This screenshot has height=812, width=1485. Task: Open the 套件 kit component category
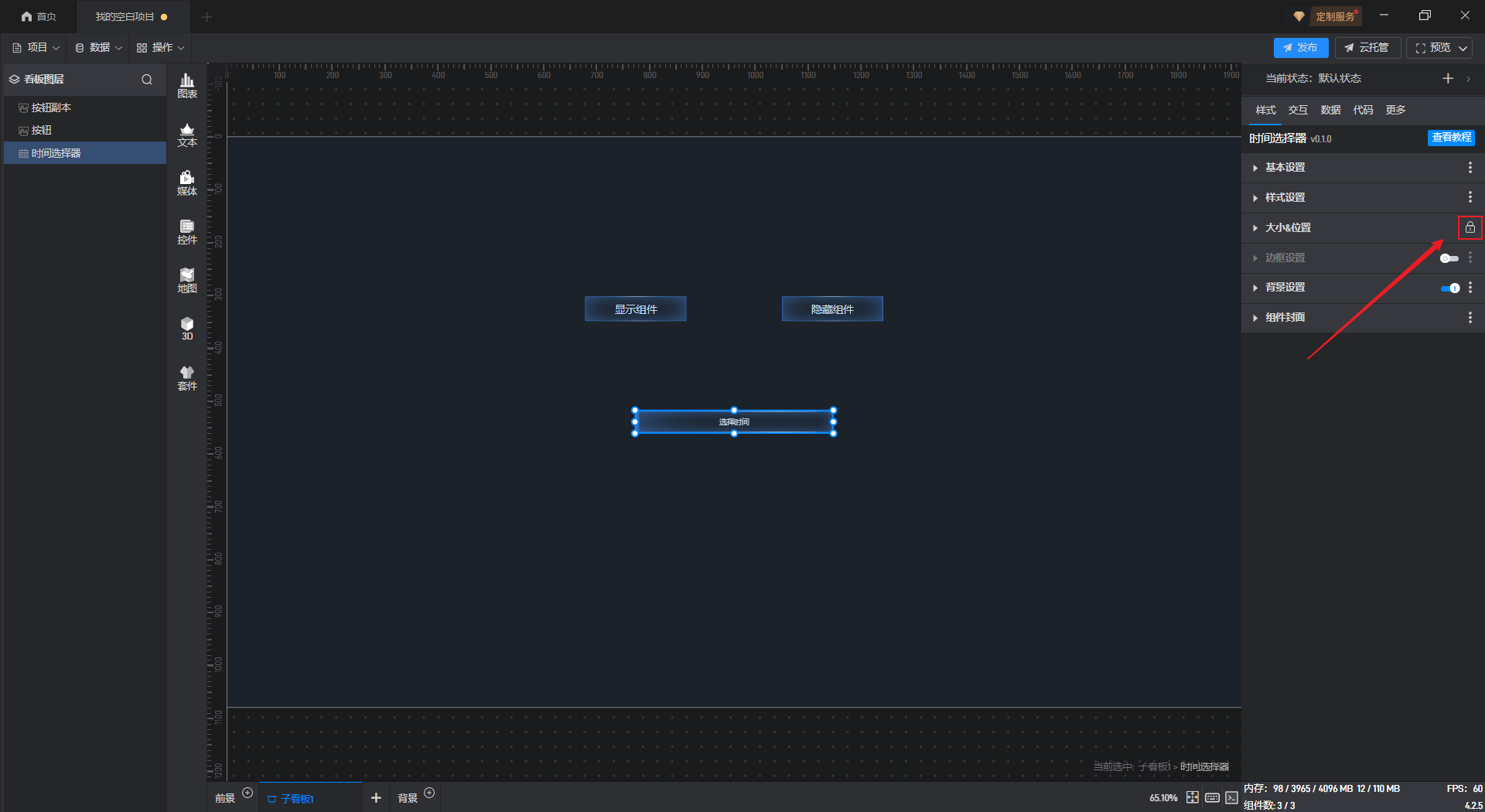click(x=187, y=378)
